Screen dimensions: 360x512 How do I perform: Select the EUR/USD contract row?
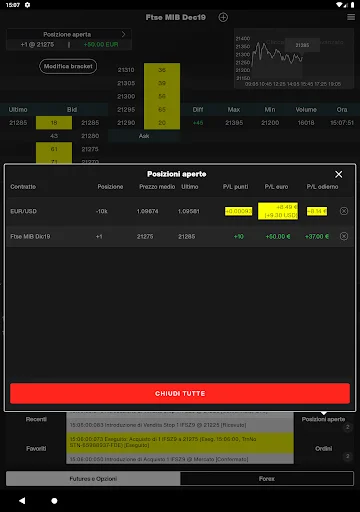(180, 211)
